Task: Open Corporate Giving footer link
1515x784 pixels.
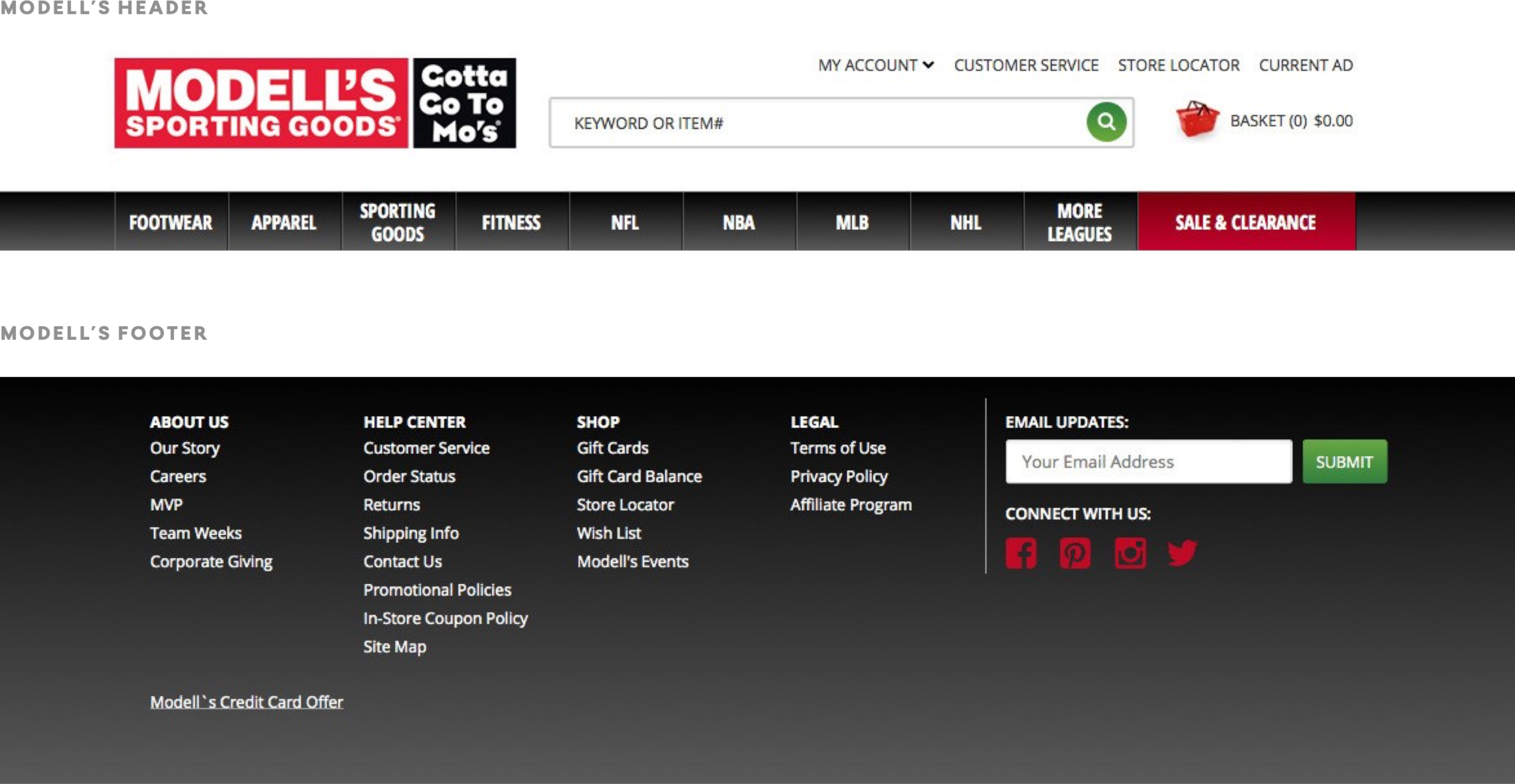Action: [211, 562]
